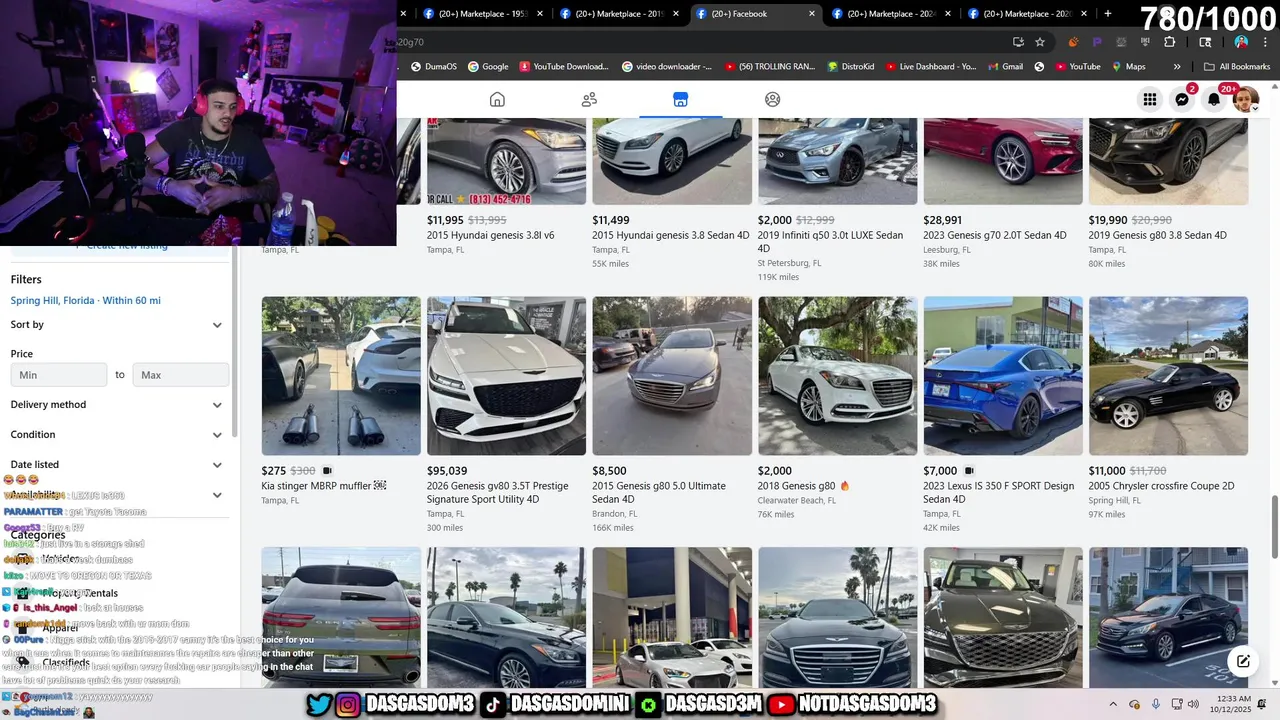The height and width of the screenshot is (720, 1280).
Task: Click the floating compose message icon
Action: (1243, 661)
